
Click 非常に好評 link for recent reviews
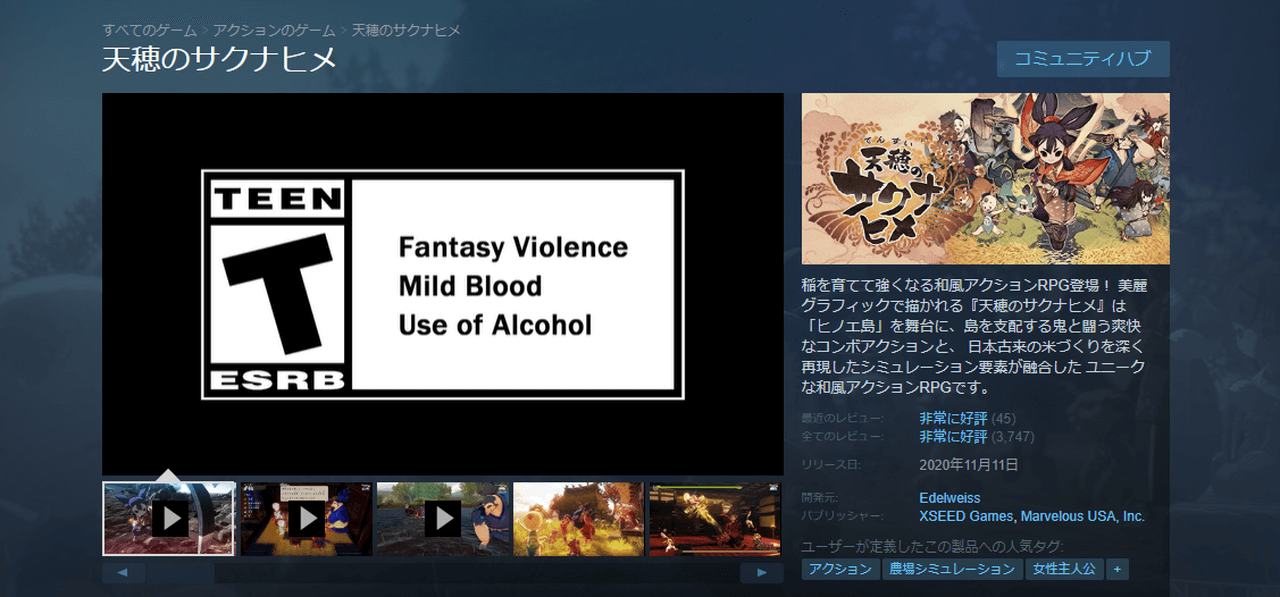(953, 418)
